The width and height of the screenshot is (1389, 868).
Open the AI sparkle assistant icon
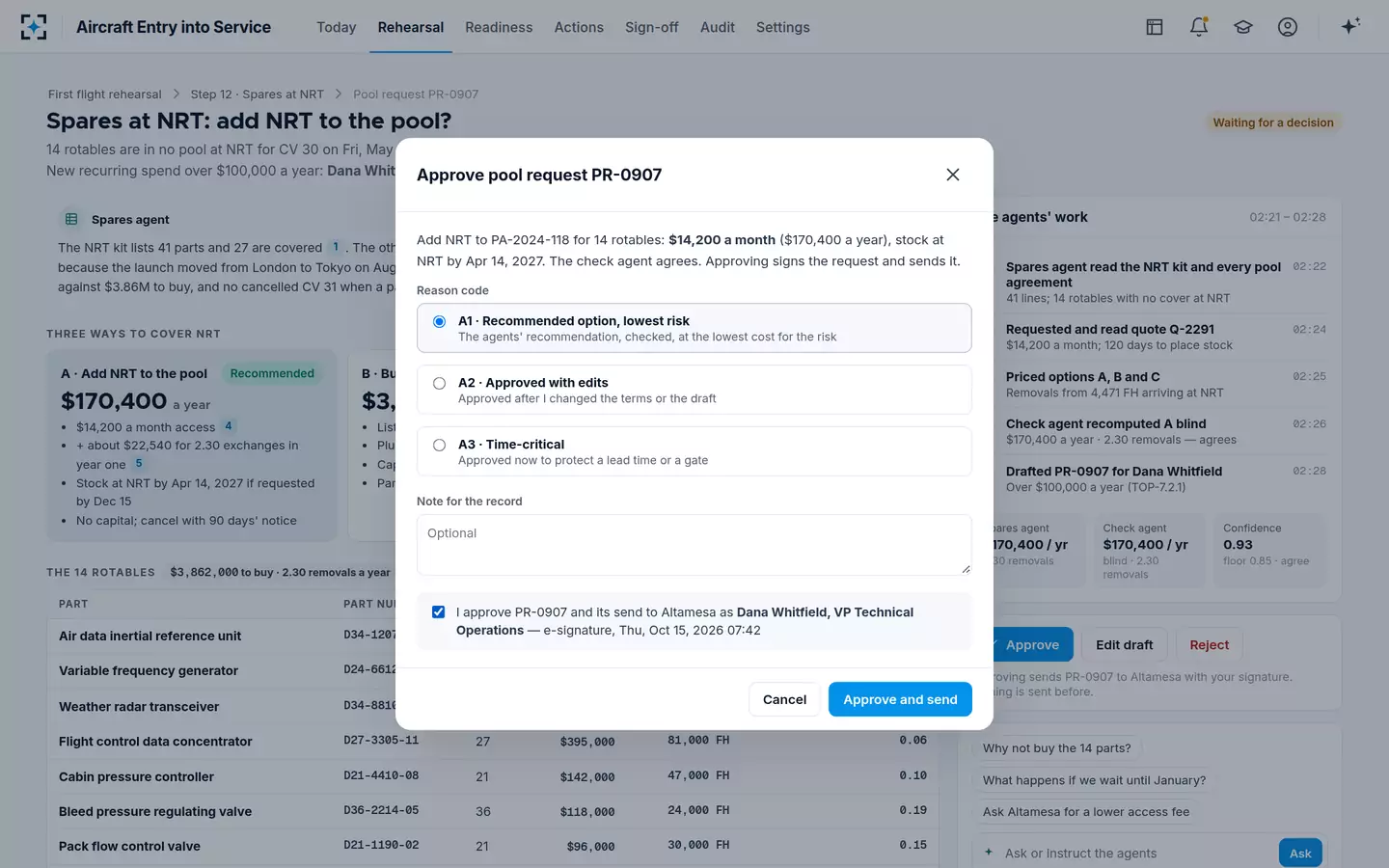1350,26
